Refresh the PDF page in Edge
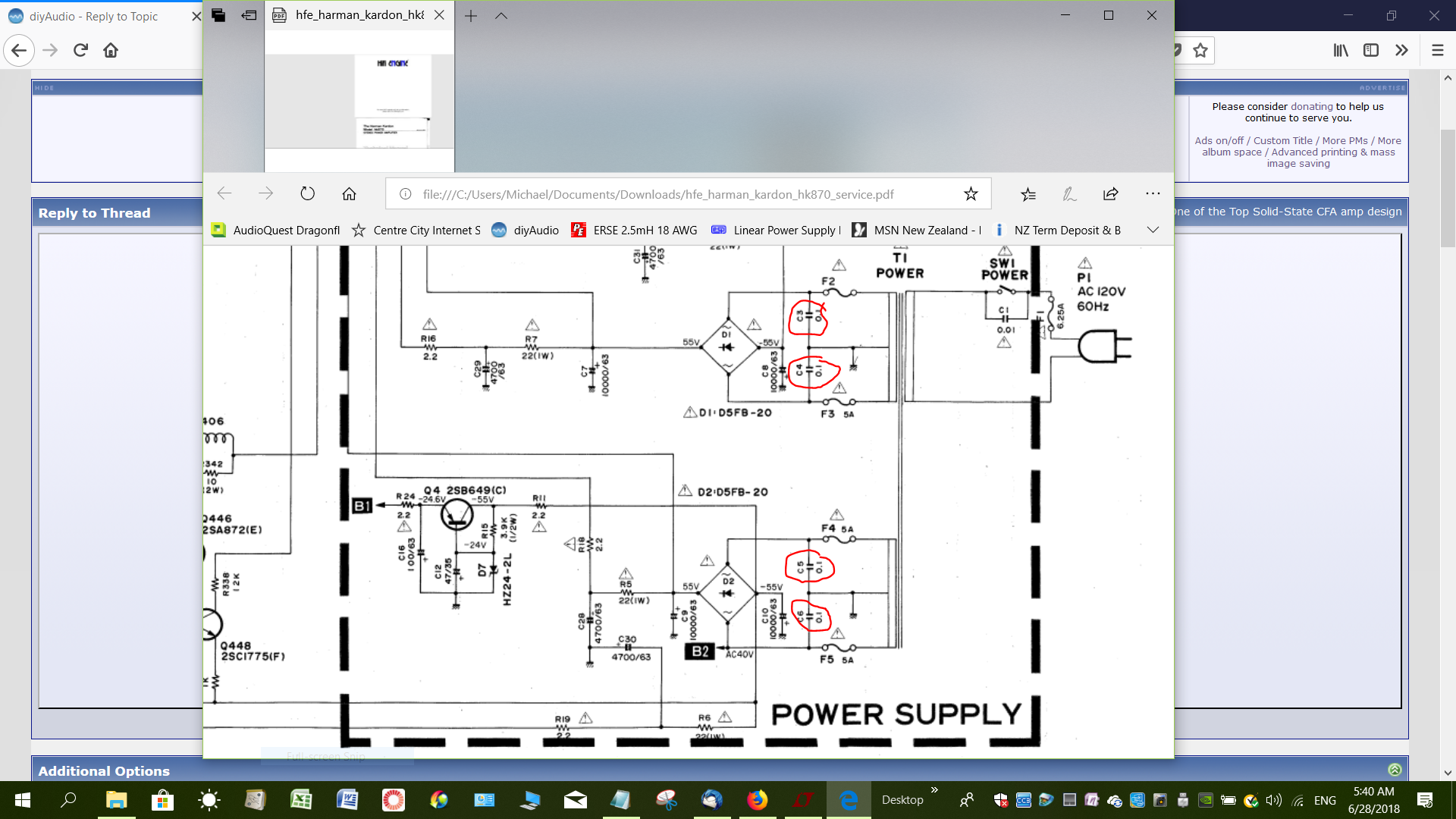1456x819 pixels. pyautogui.click(x=307, y=193)
